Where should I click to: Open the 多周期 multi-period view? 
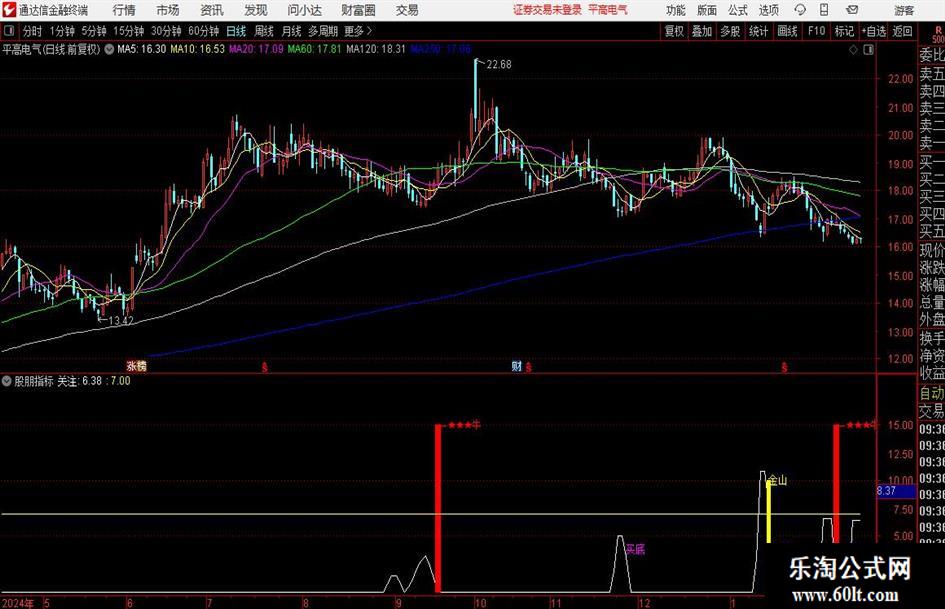pos(323,31)
